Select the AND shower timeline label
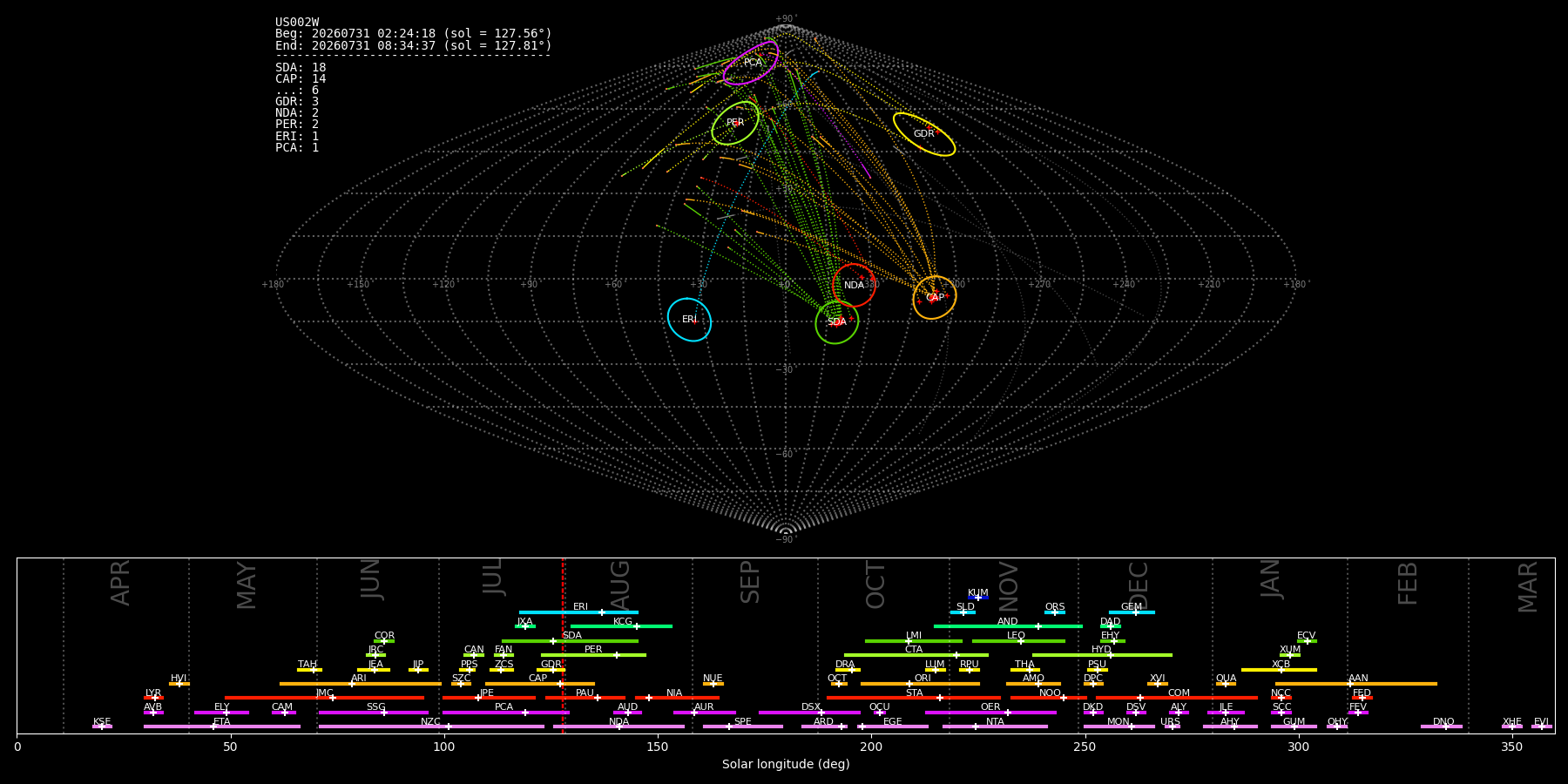Image resolution: width=1568 pixels, height=784 pixels. 1008,621
